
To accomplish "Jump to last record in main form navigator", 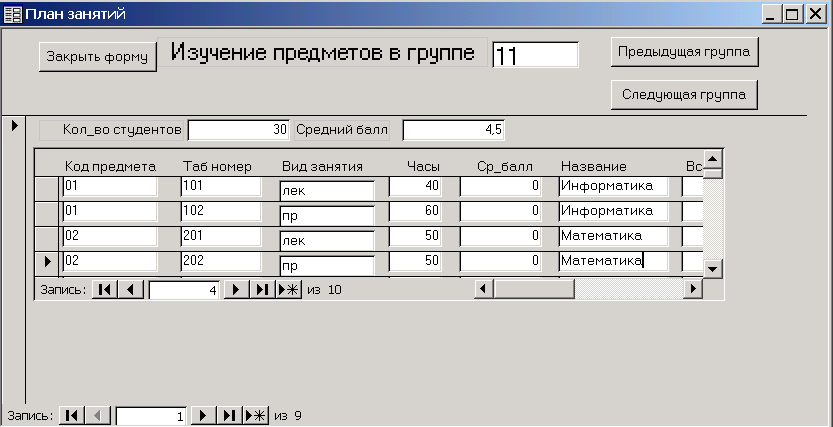I will (x=229, y=416).
